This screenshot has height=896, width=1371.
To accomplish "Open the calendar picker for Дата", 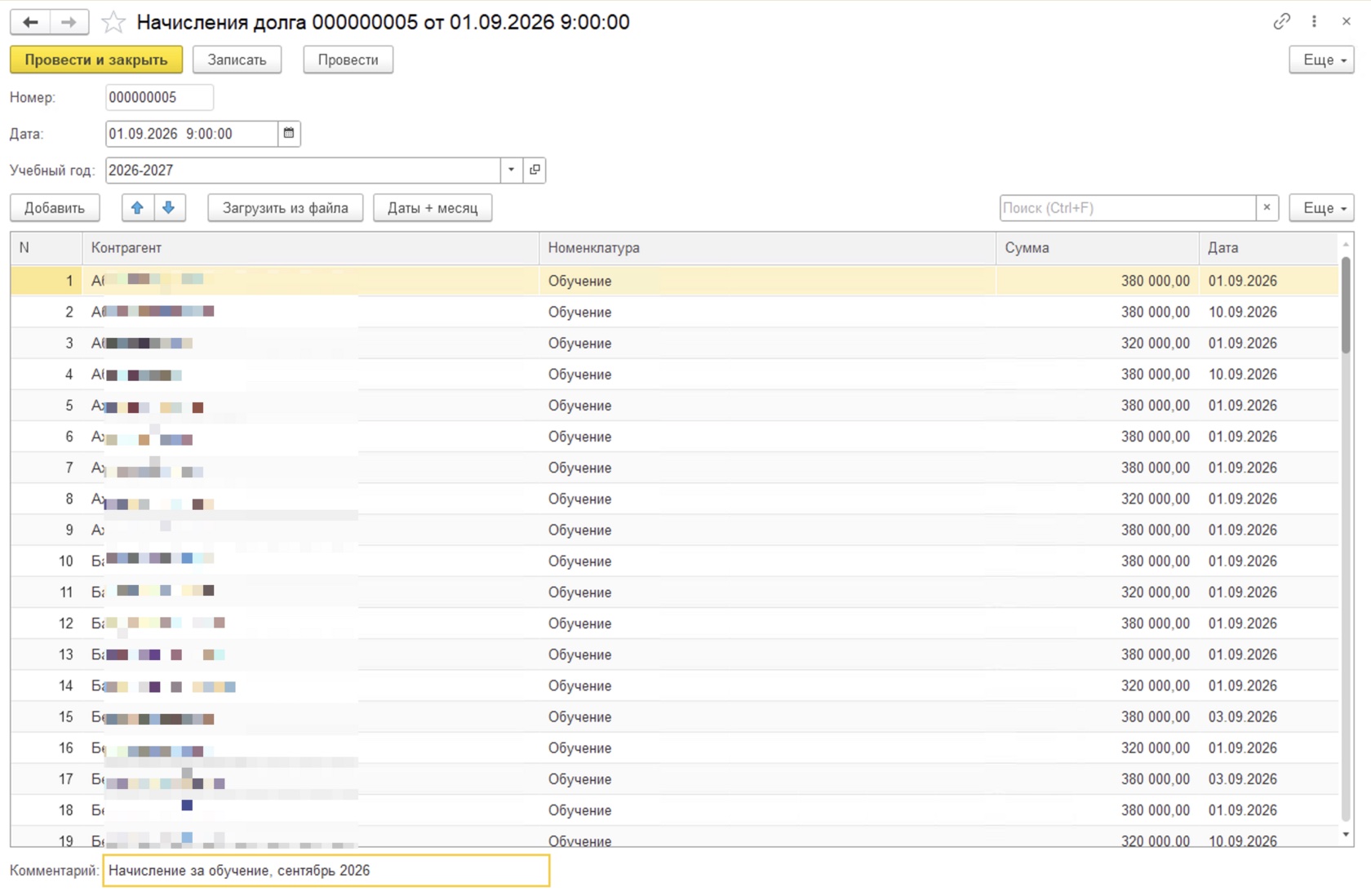I will pyautogui.click(x=289, y=133).
